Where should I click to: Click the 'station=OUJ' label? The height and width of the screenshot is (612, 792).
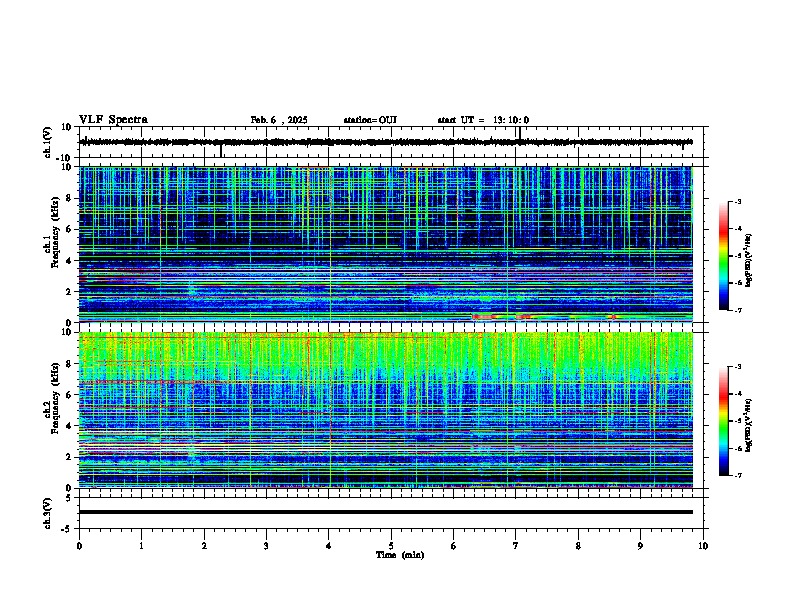(x=370, y=120)
